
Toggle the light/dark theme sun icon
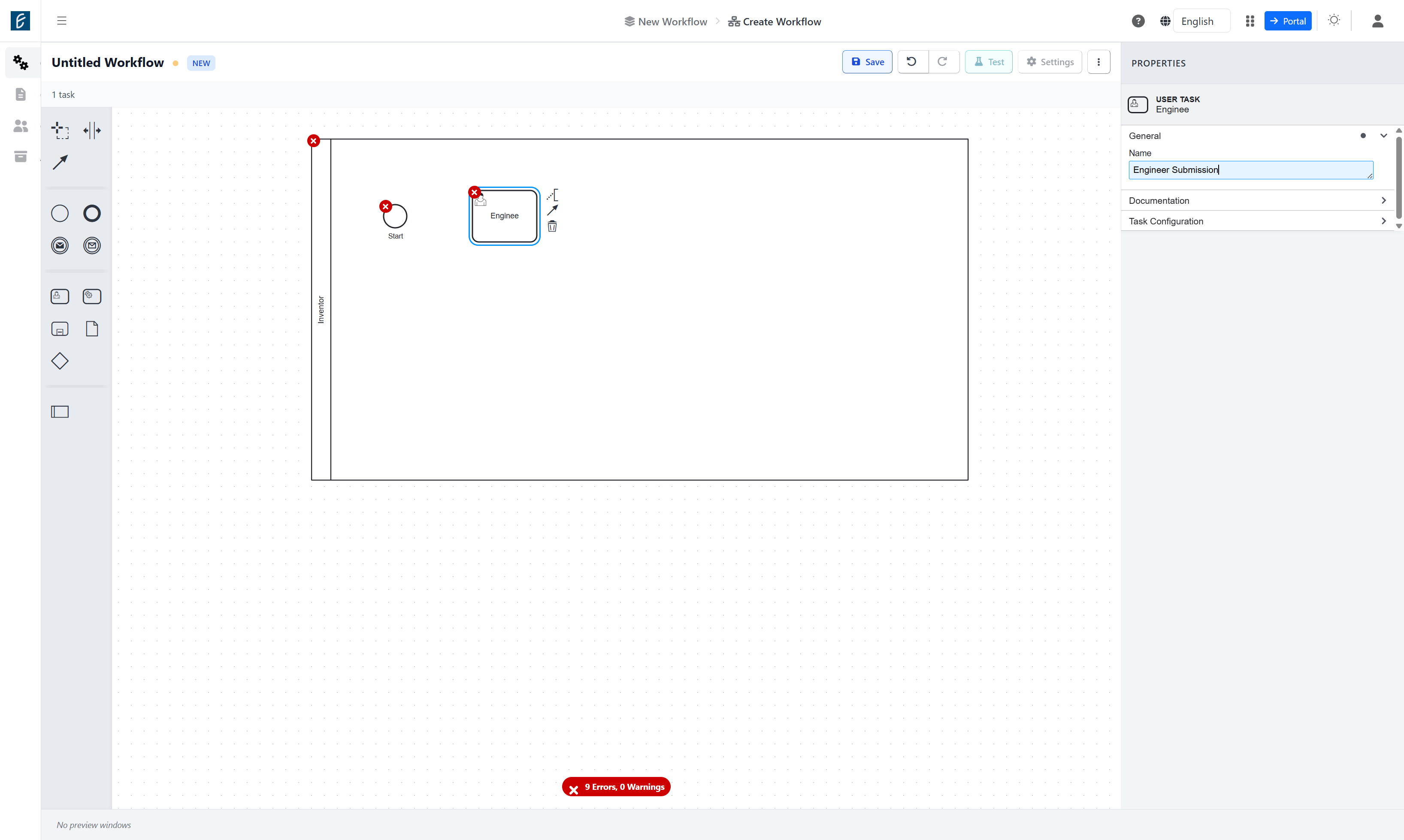(1334, 20)
